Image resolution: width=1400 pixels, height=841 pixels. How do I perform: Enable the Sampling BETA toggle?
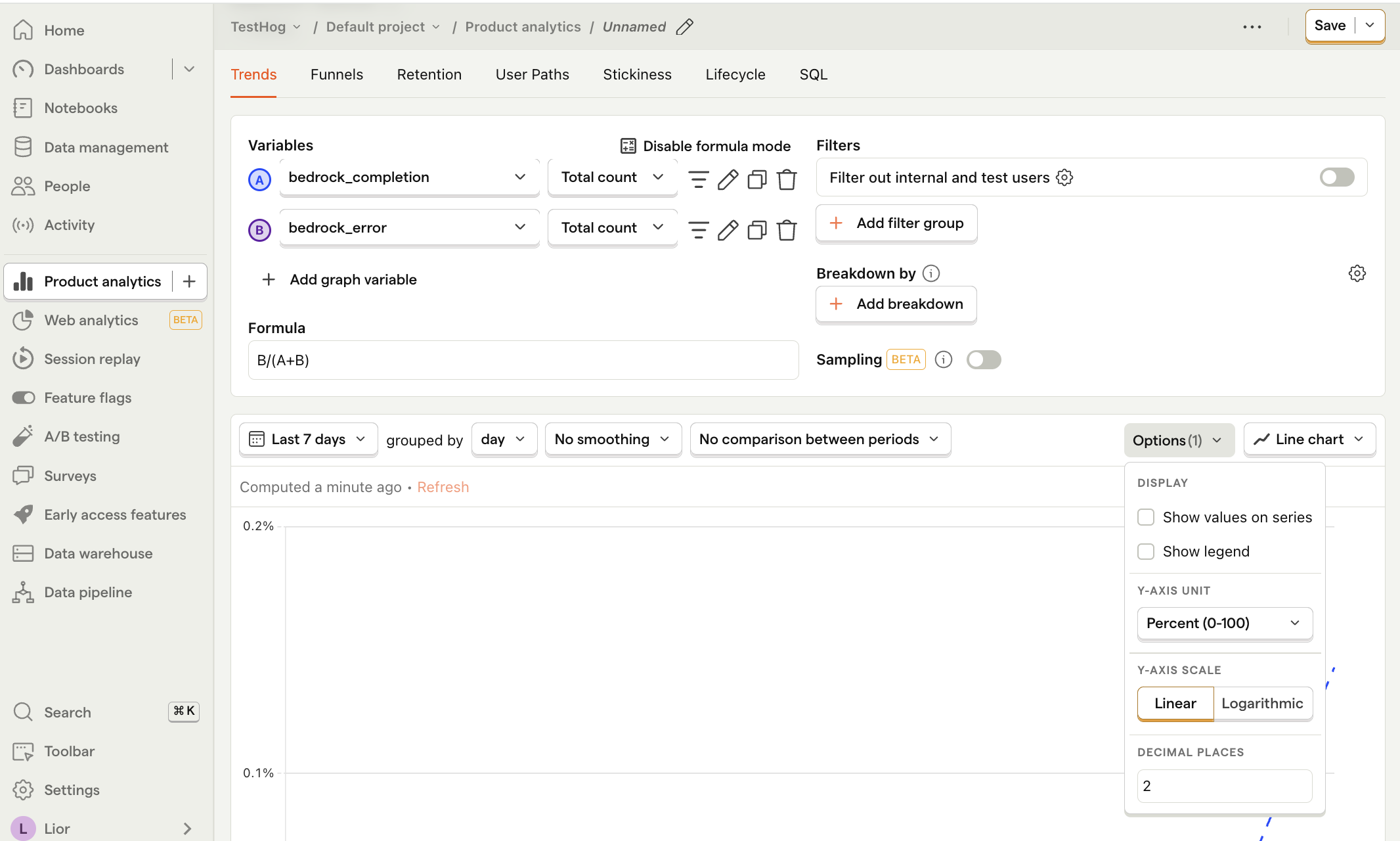pyautogui.click(x=984, y=359)
